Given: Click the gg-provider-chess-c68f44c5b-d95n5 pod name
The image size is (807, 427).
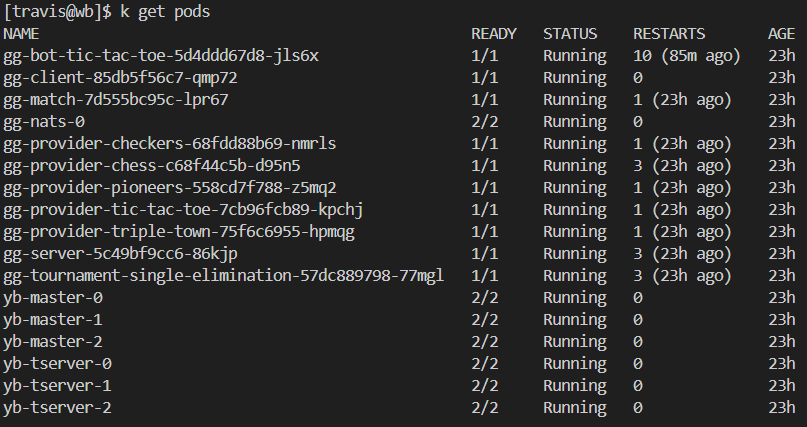Looking at the screenshot, I should 152,165.
